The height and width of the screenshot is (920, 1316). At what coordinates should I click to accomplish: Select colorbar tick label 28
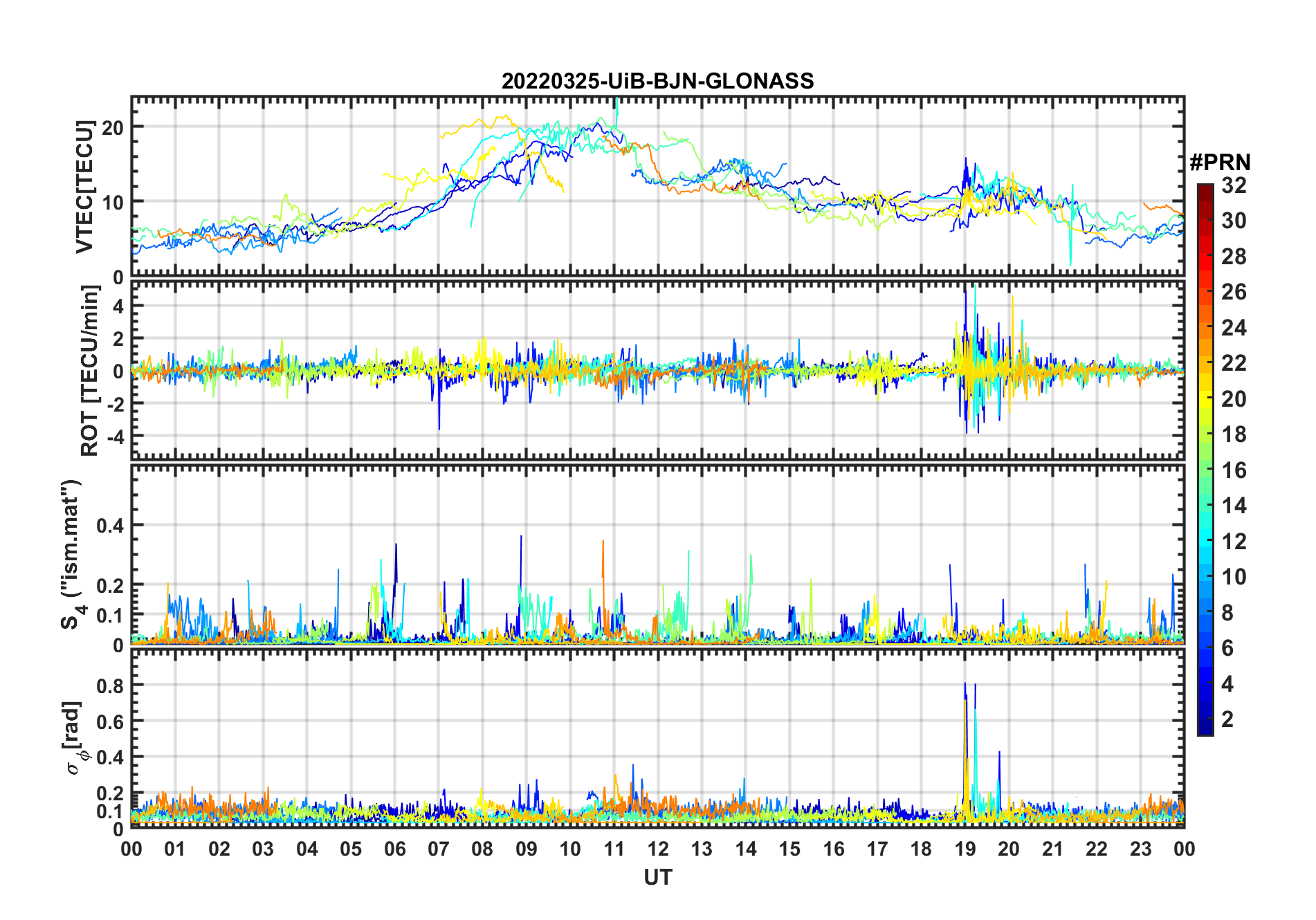(x=1234, y=257)
